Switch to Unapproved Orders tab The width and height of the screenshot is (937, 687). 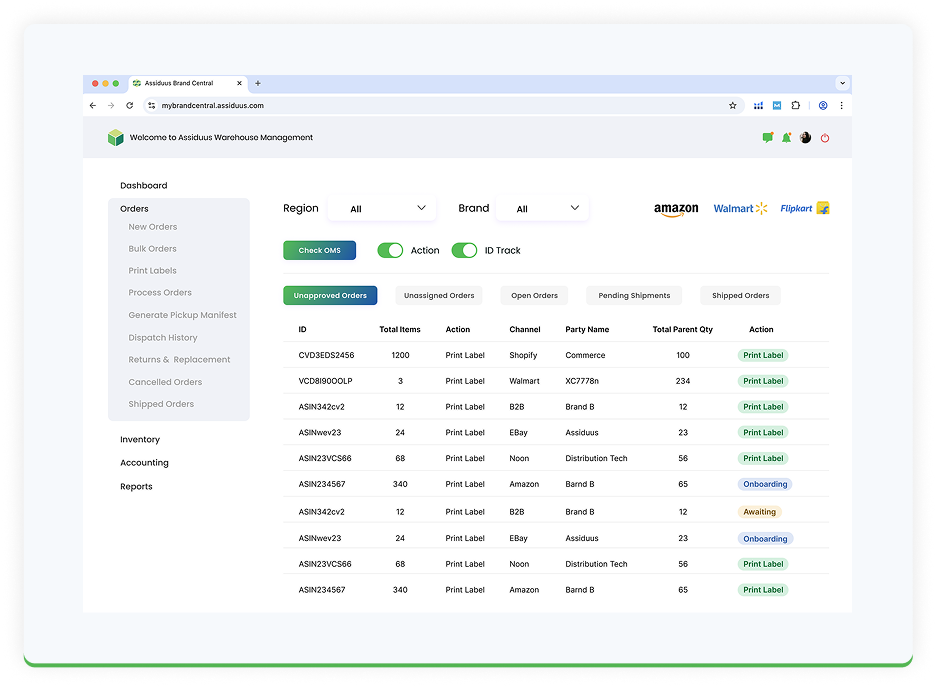tap(330, 295)
